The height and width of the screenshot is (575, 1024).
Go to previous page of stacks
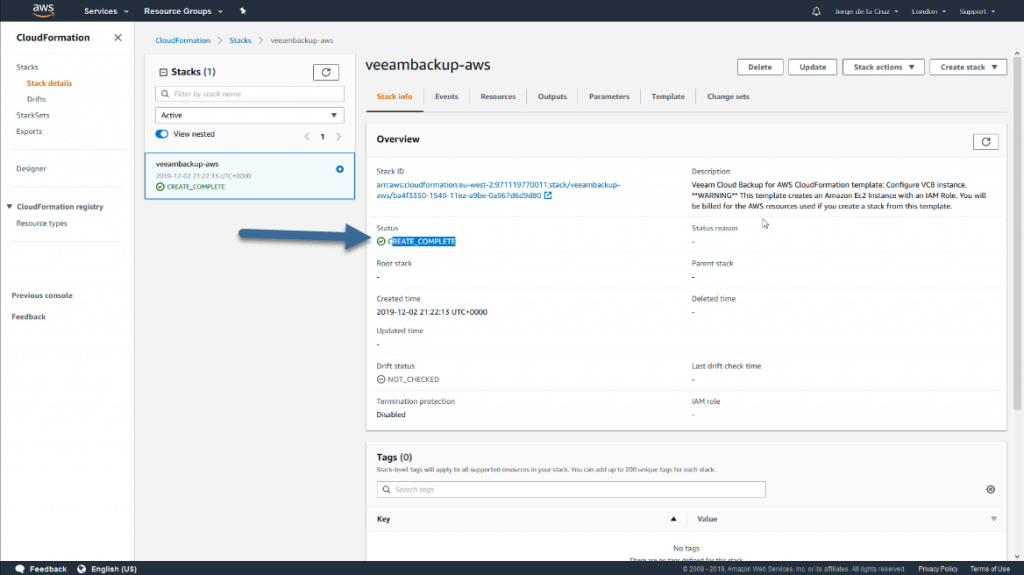click(307, 137)
